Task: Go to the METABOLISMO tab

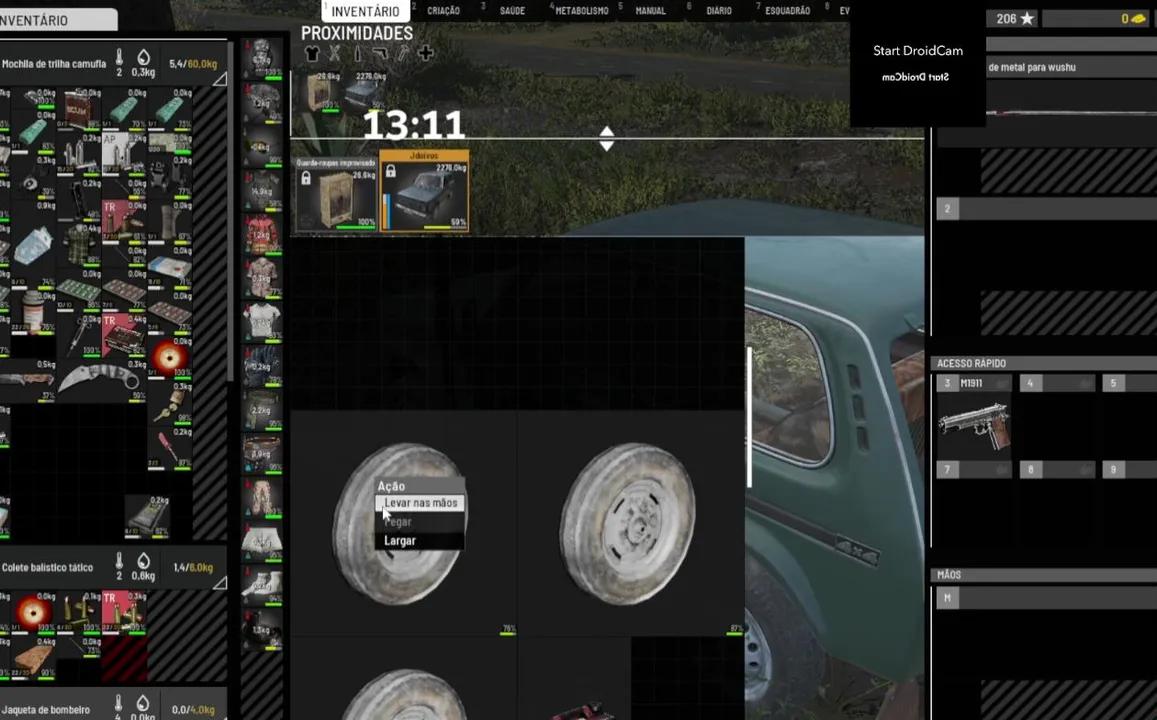Action: click(x=581, y=10)
